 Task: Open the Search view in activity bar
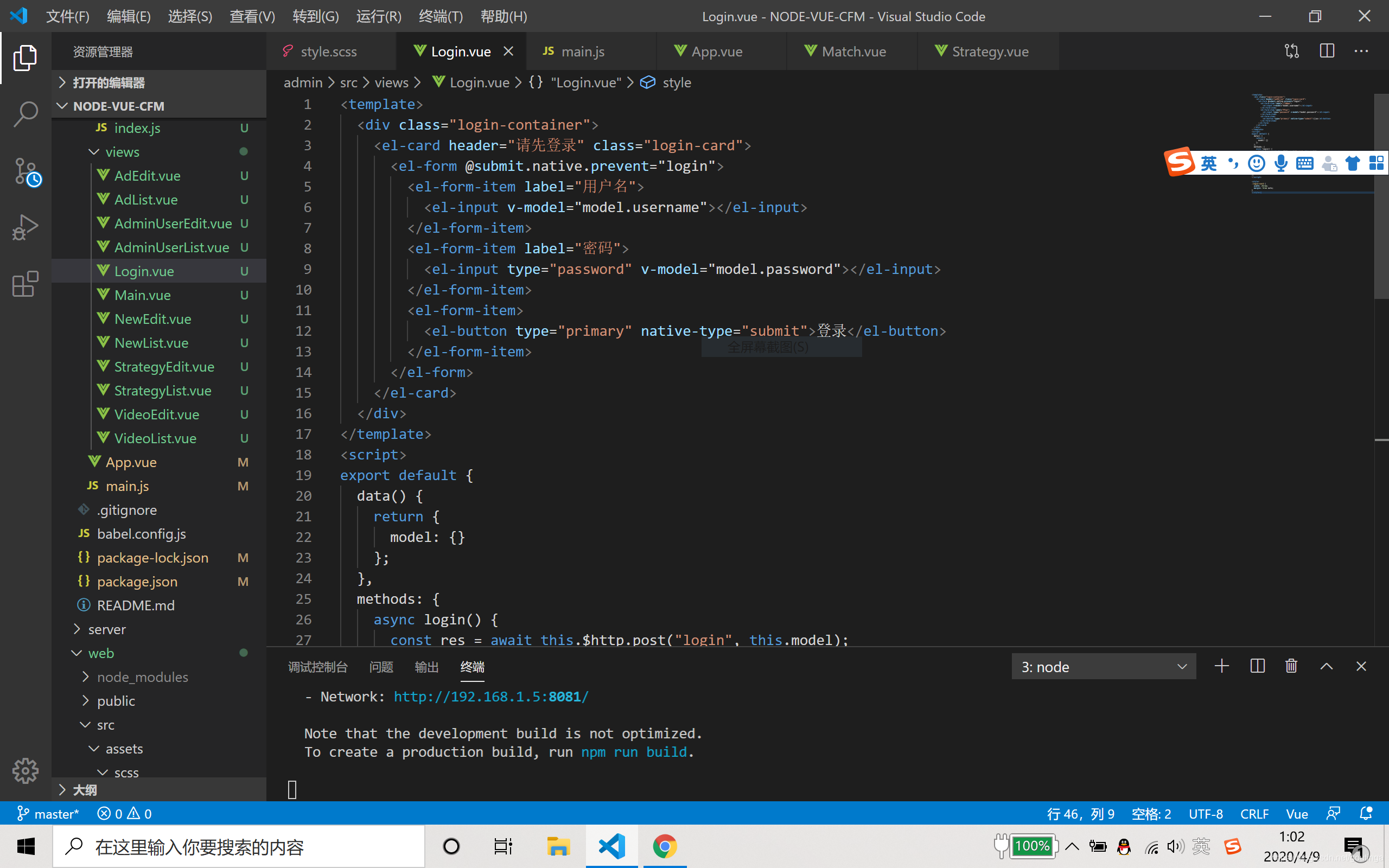(x=26, y=114)
